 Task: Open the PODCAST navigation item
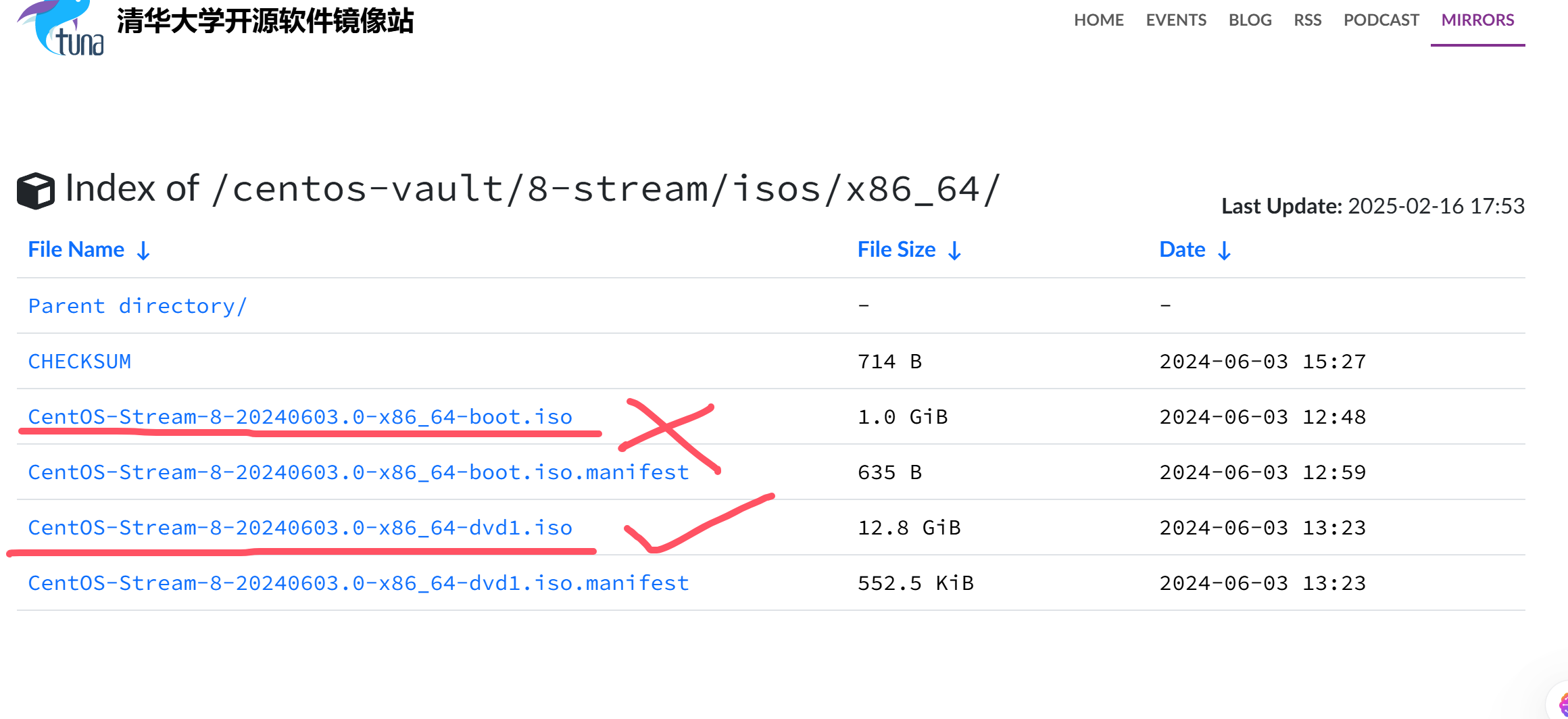[1381, 20]
